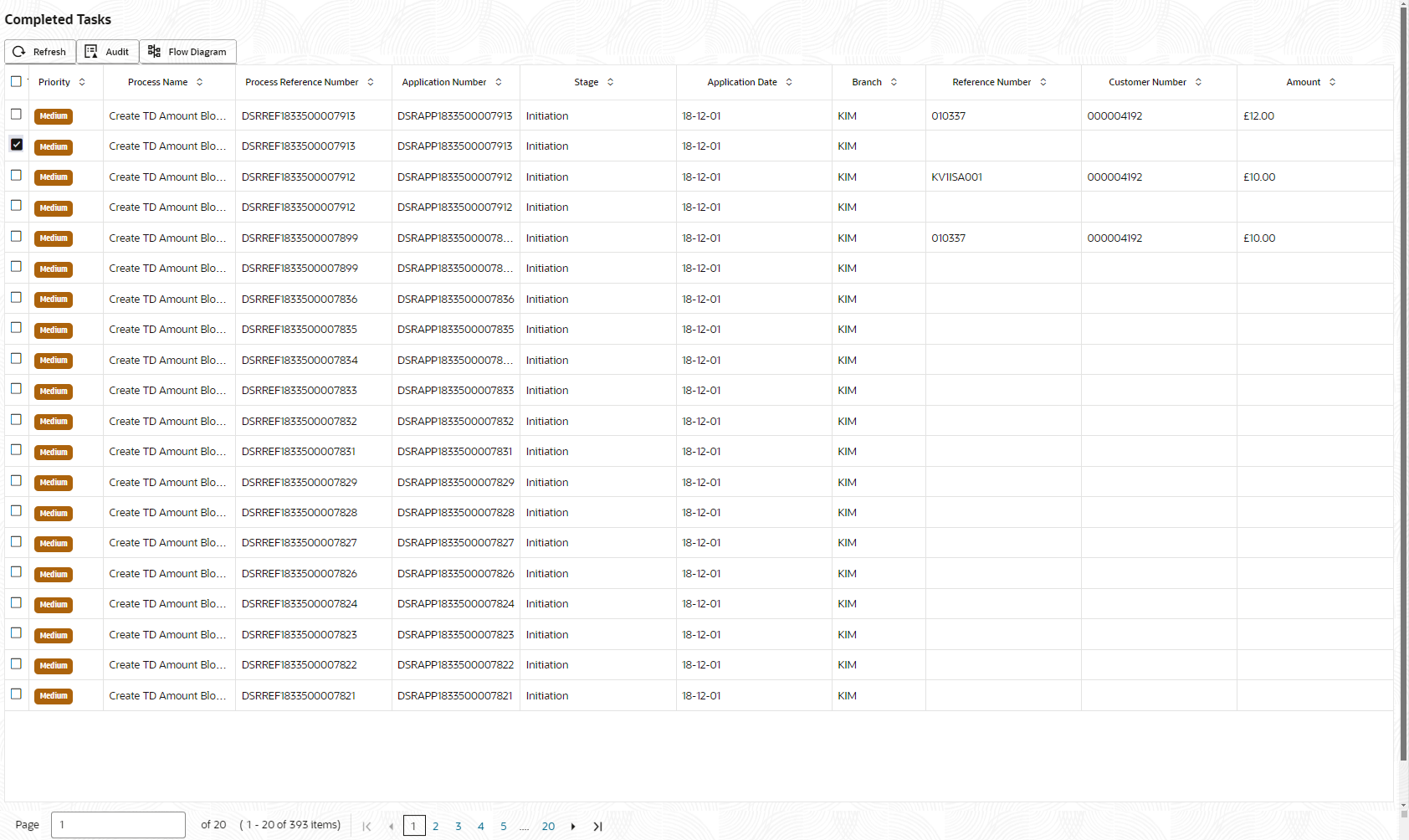Check row DSRREF1833500007836
The width and height of the screenshot is (1409, 840).
click(x=16, y=297)
